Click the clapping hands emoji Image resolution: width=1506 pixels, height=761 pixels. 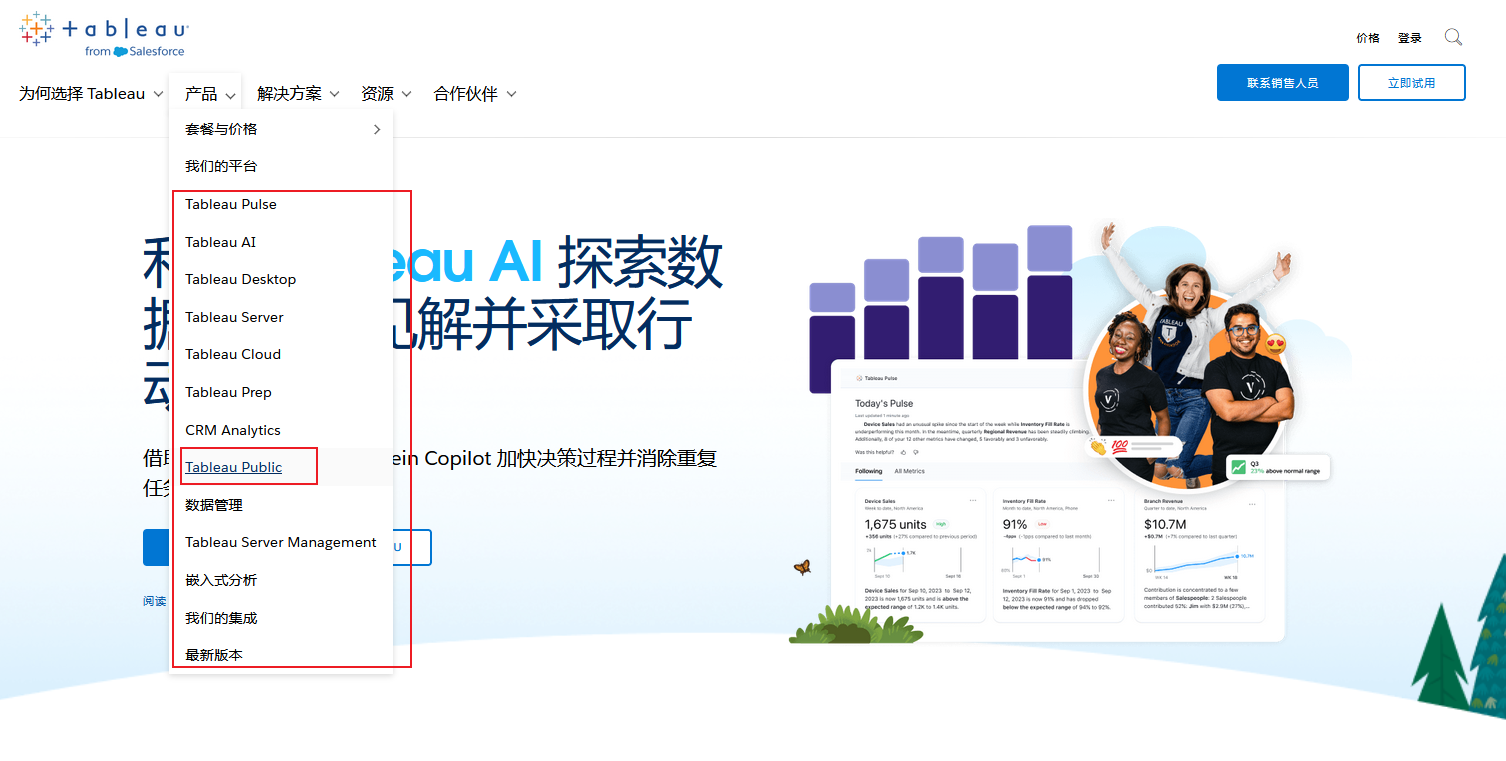point(1099,447)
